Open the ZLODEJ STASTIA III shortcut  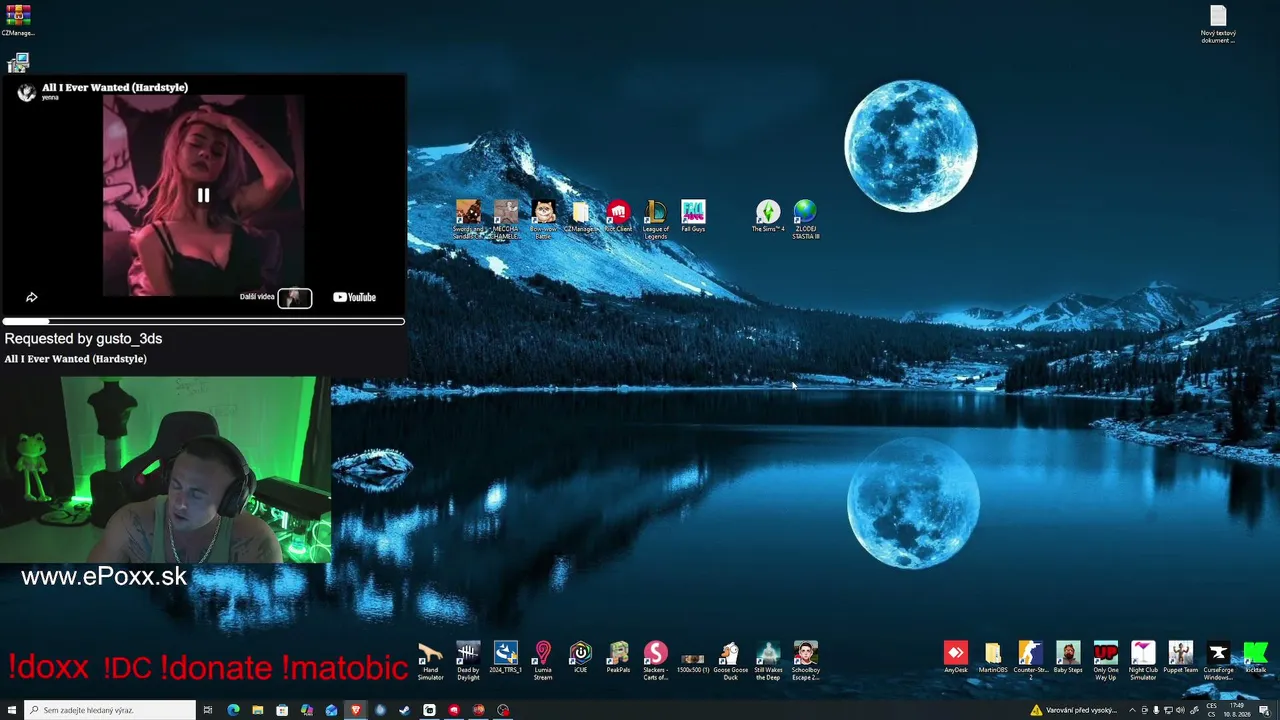pyautogui.click(x=805, y=219)
